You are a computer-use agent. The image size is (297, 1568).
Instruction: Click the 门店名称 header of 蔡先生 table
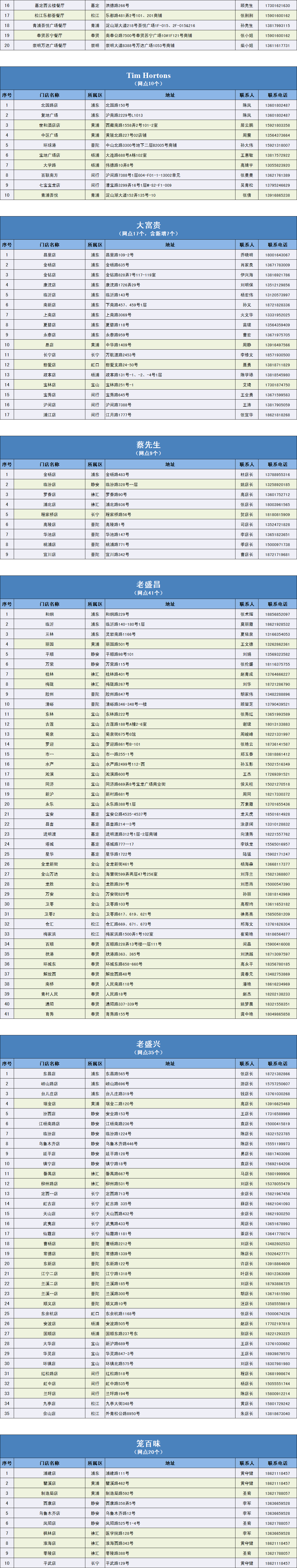[x=49, y=465]
